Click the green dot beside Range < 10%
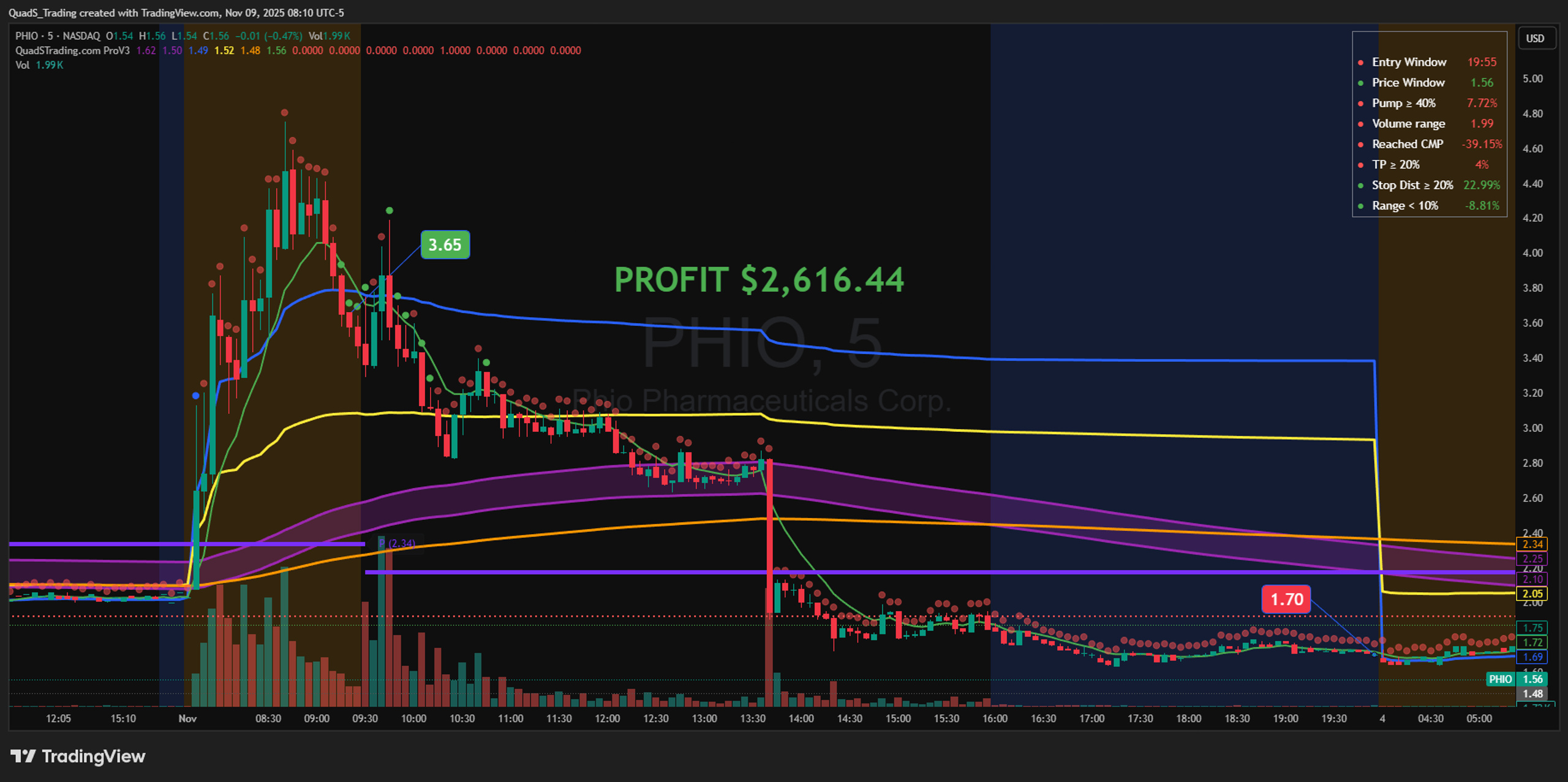 1360,206
